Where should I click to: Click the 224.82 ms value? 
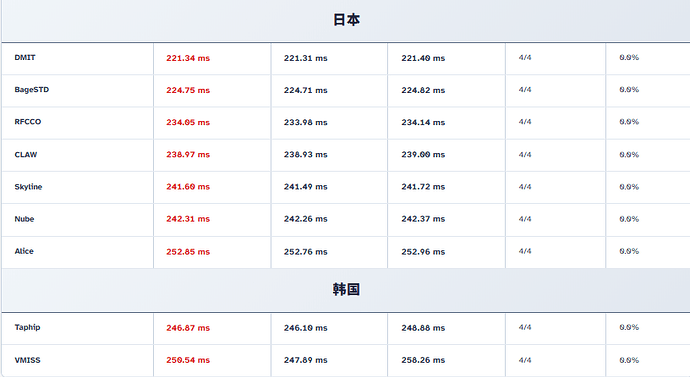tap(423, 90)
